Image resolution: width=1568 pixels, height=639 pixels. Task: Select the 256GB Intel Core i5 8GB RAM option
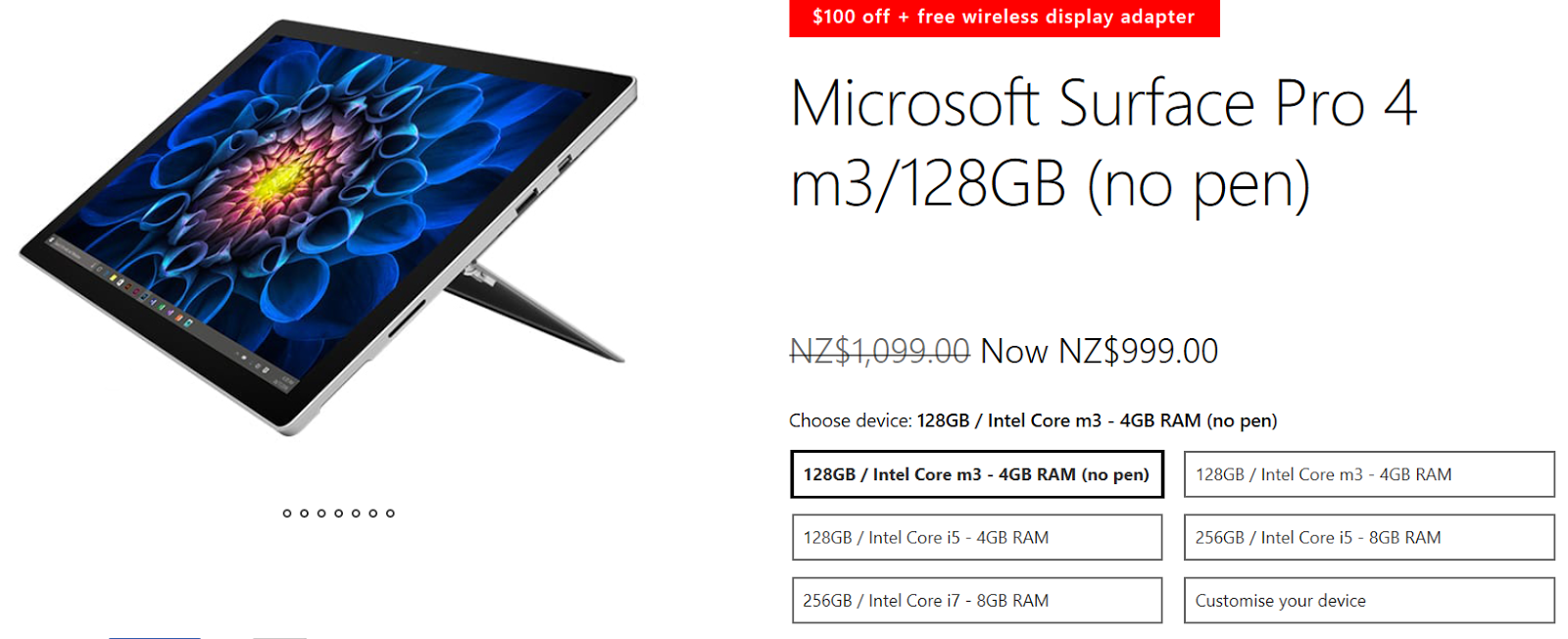tap(1369, 537)
